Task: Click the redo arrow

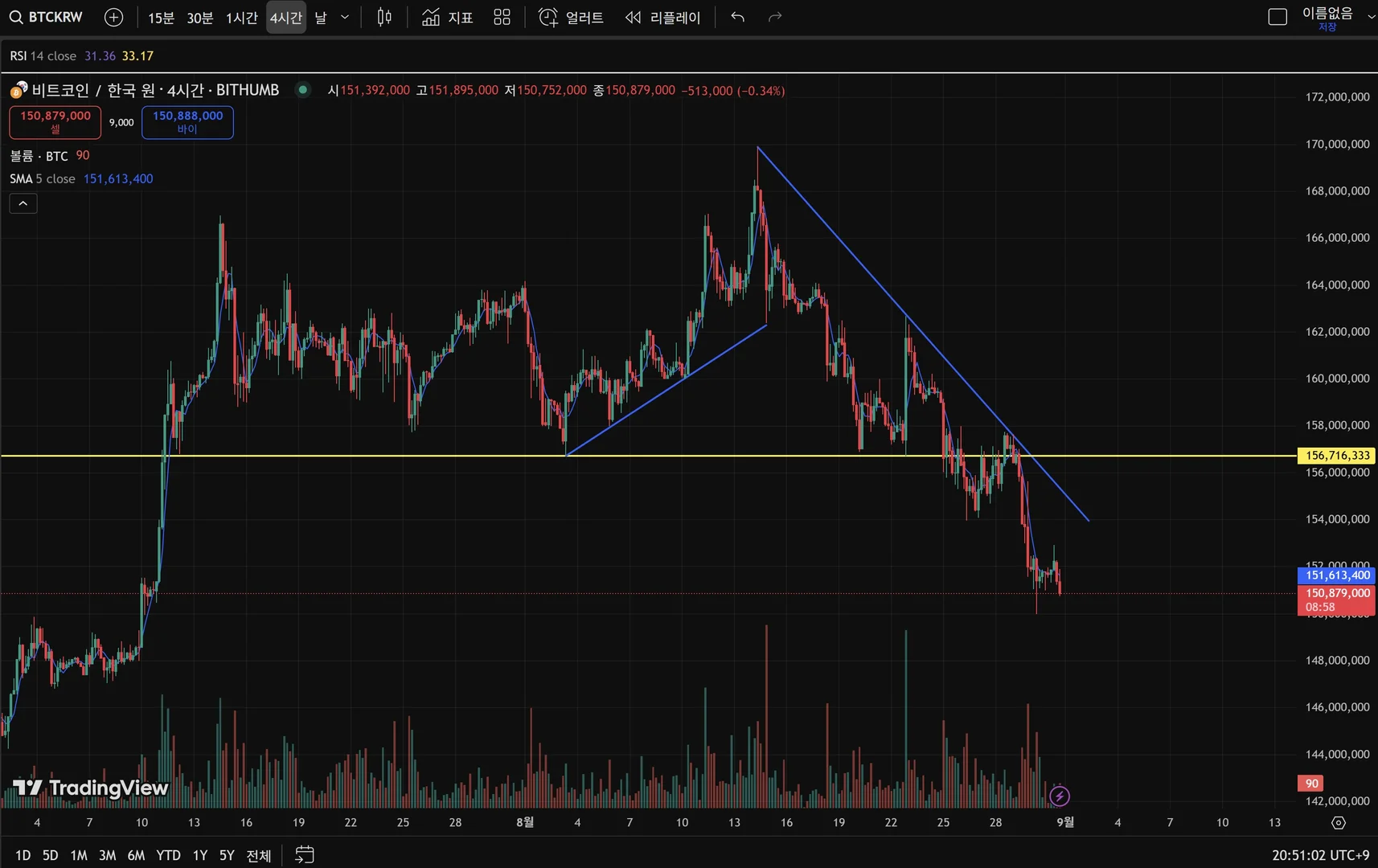Action: 775,17
